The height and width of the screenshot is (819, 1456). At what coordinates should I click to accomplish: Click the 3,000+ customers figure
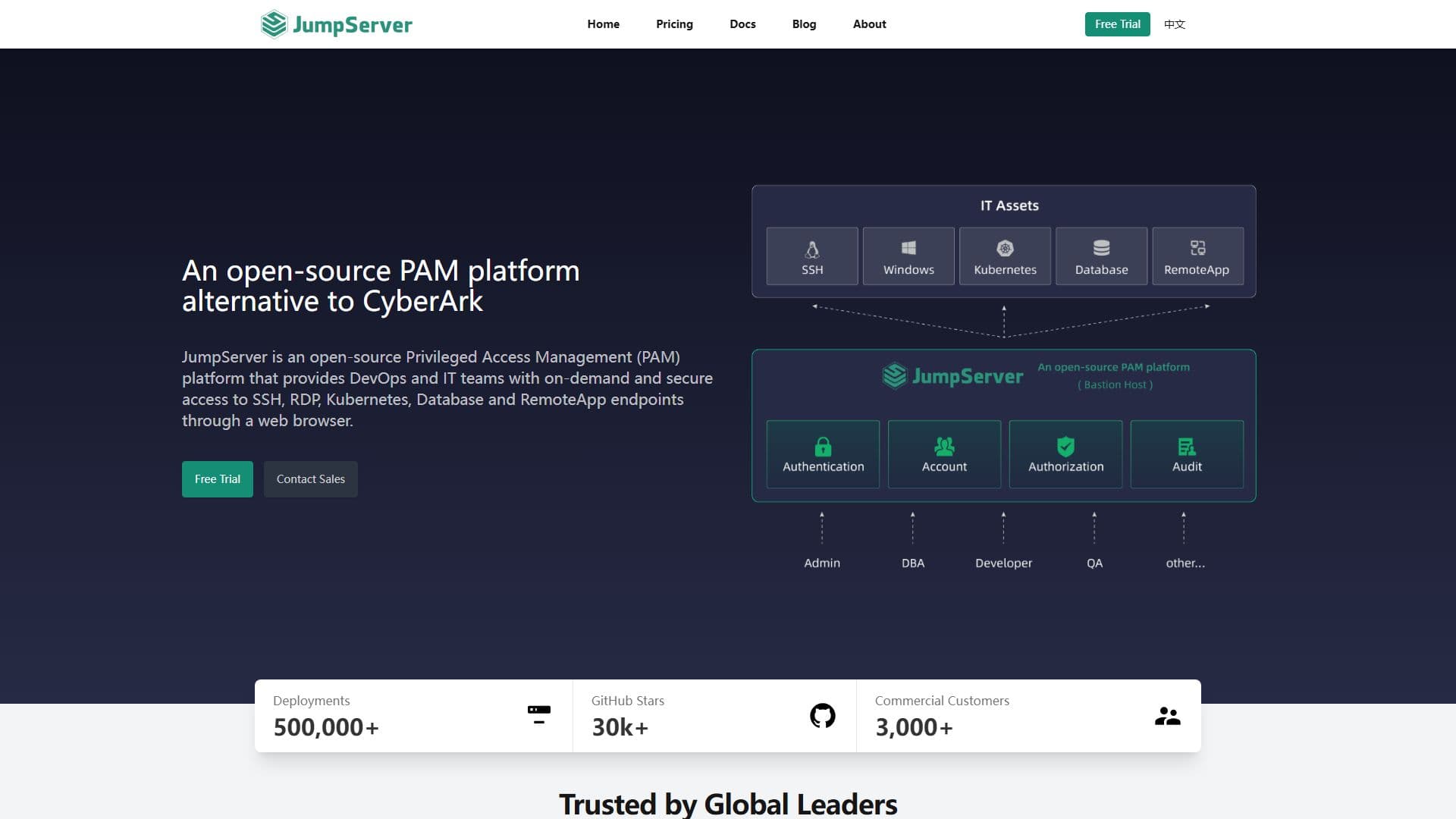tap(914, 727)
